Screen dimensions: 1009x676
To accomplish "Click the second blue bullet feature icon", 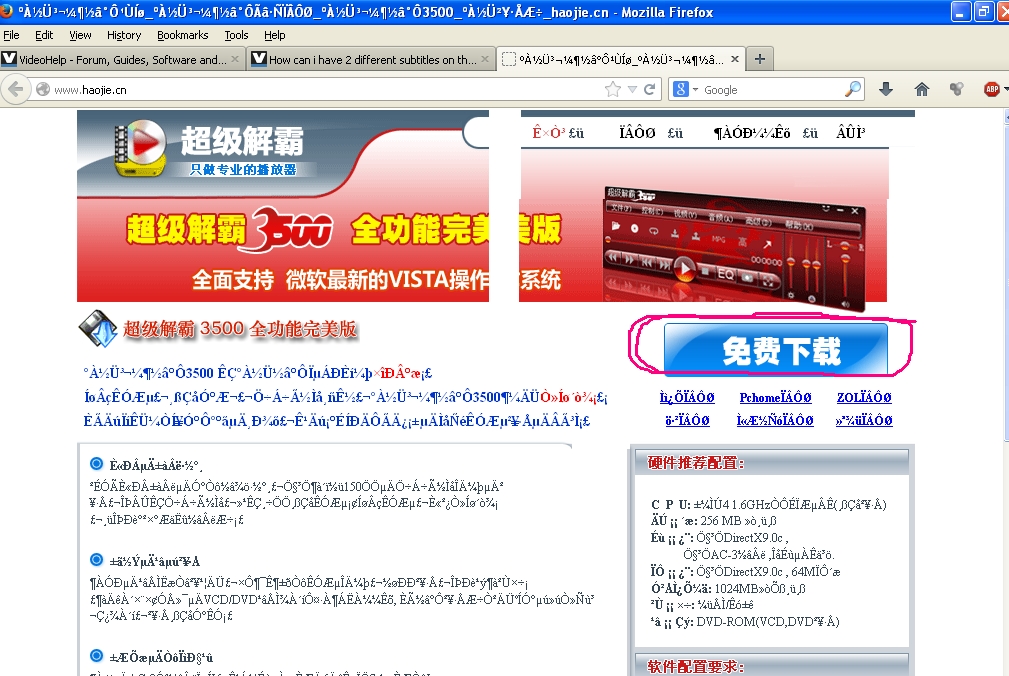I will coord(97,560).
